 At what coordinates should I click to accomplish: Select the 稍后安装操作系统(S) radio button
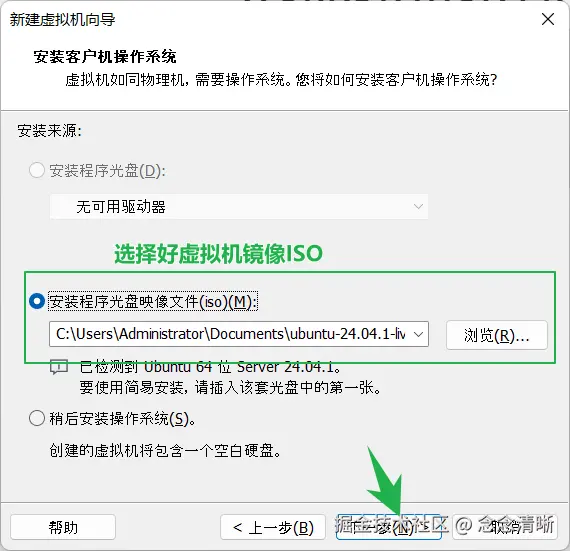tap(37, 418)
